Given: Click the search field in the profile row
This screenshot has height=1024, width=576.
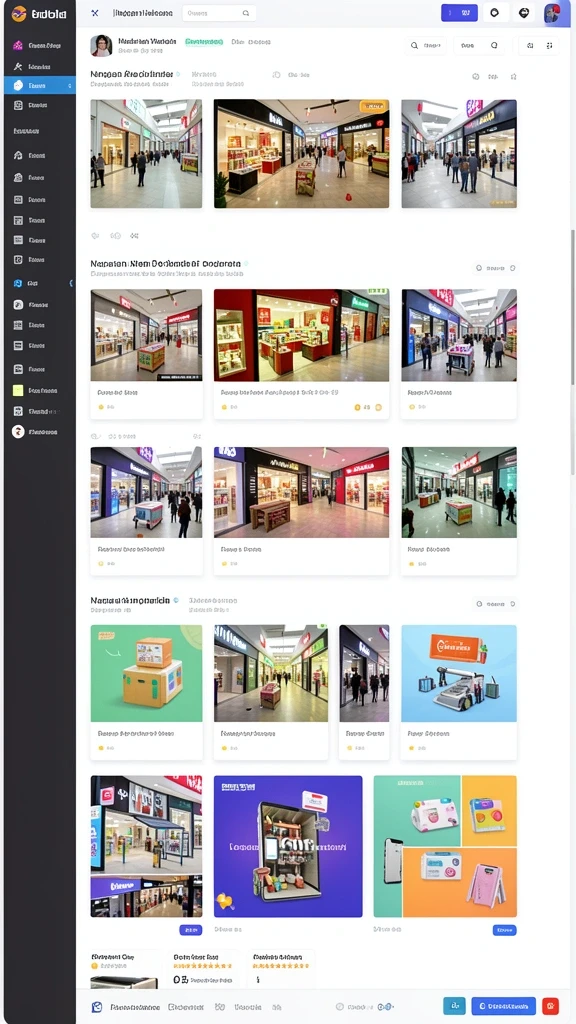Looking at the screenshot, I should [426, 46].
